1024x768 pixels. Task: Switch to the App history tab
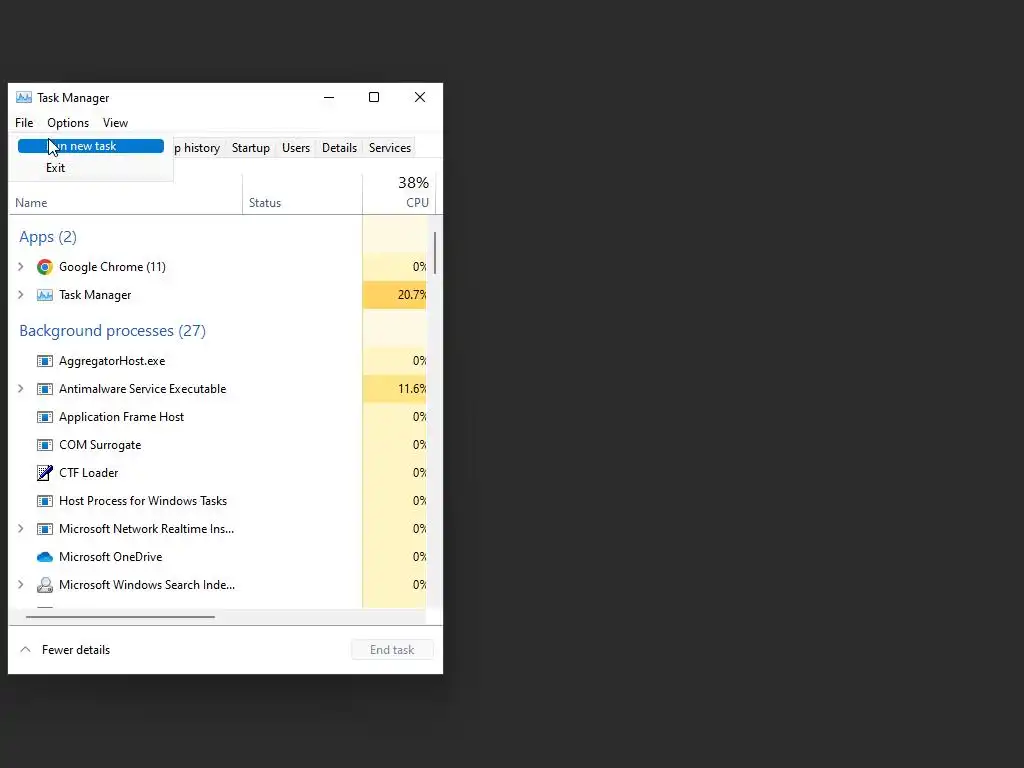[199, 148]
